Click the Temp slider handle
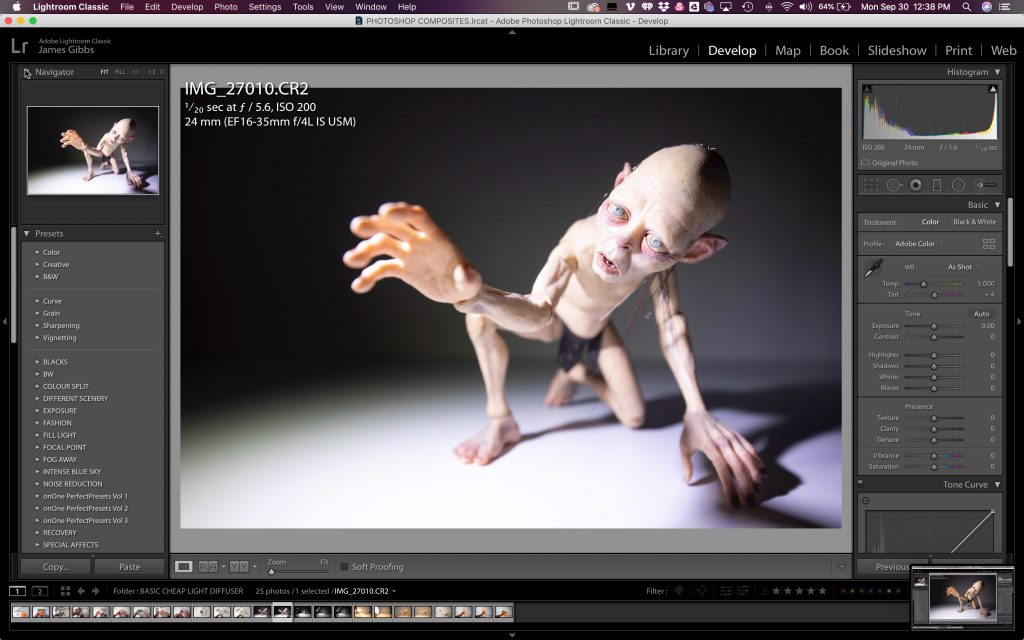The height and width of the screenshot is (640, 1024). (923, 284)
